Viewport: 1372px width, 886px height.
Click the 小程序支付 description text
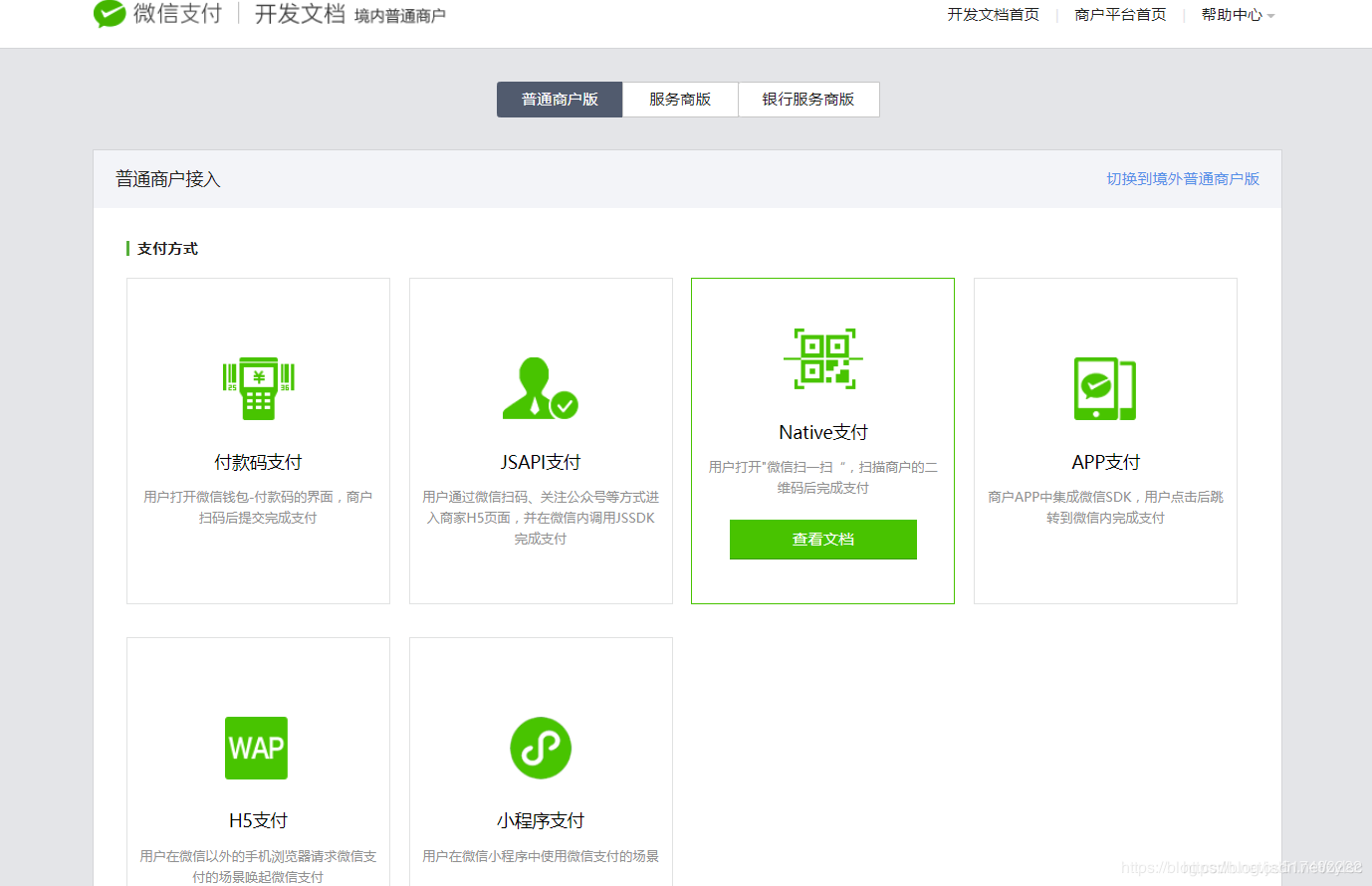tap(541, 856)
